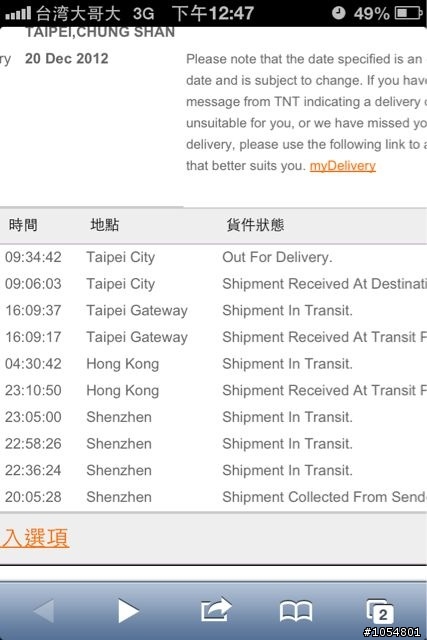This screenshot has height=640, width=427.
Task: Select the 時間 column header
Action: point(23,225)
